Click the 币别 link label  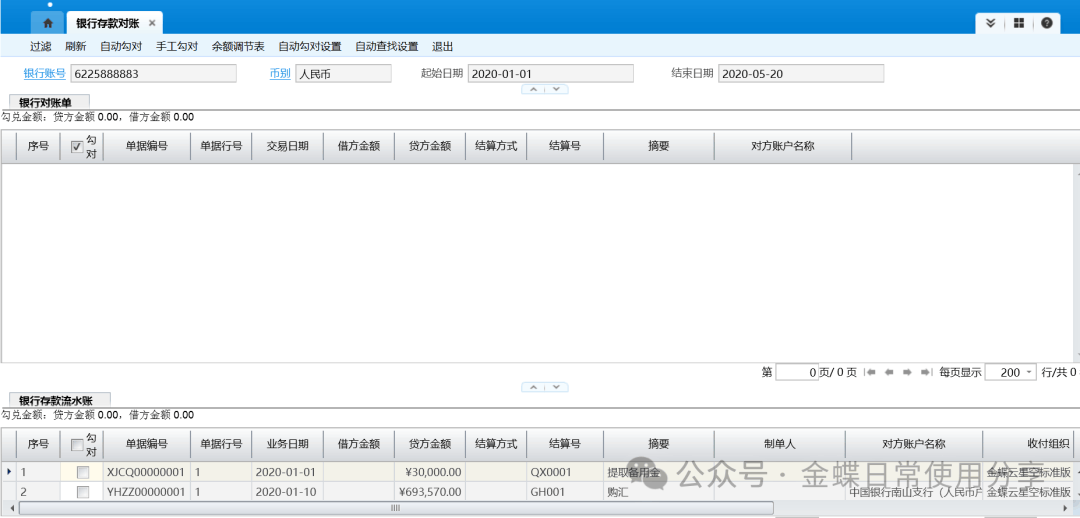coord(280,73)
